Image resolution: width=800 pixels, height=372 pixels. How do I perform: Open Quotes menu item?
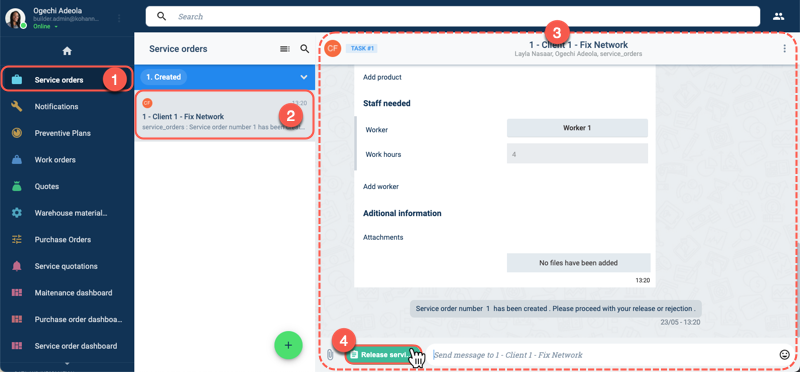[46, 186]
